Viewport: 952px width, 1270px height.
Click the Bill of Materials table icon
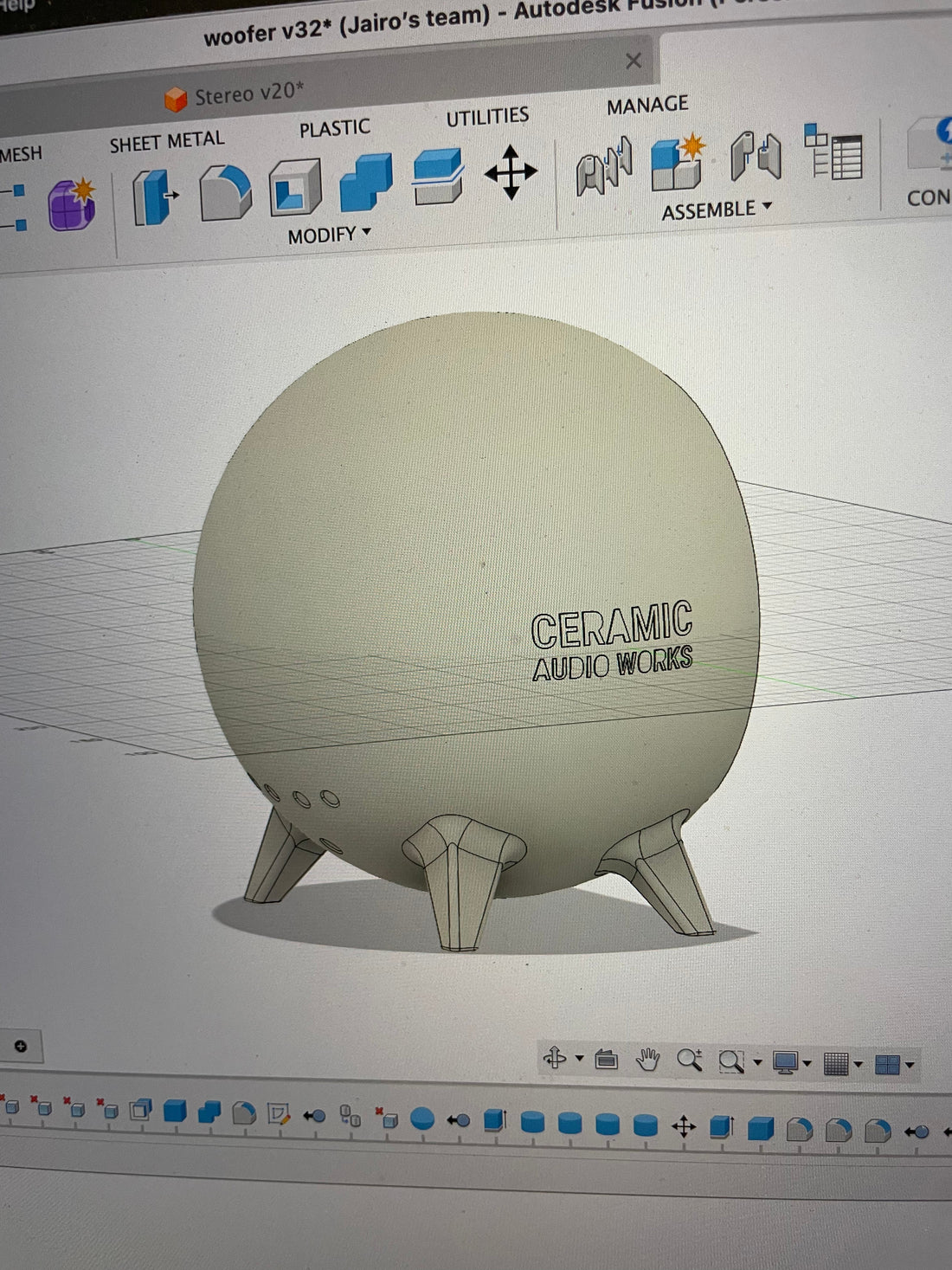833,152
